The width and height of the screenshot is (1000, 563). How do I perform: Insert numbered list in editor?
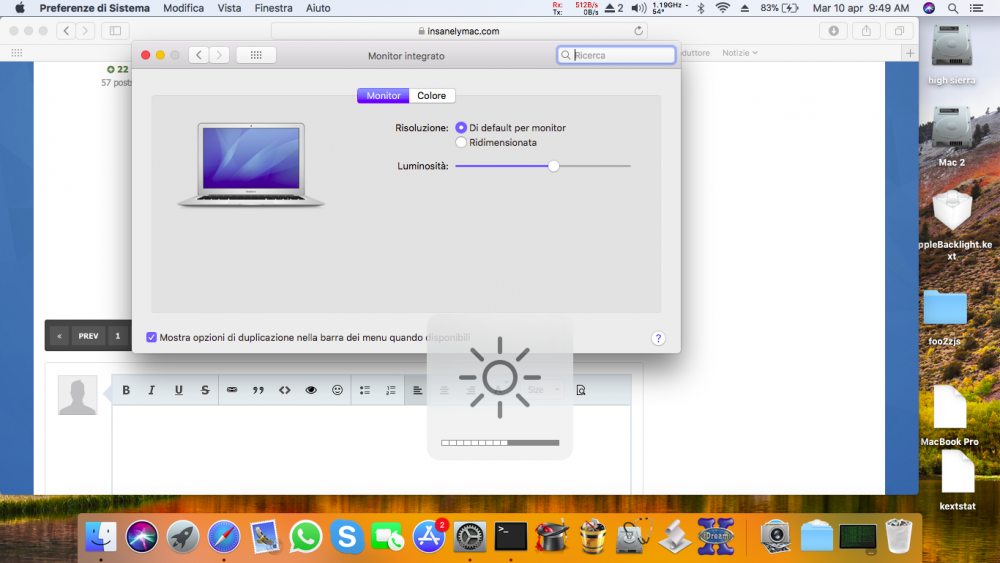391,390
